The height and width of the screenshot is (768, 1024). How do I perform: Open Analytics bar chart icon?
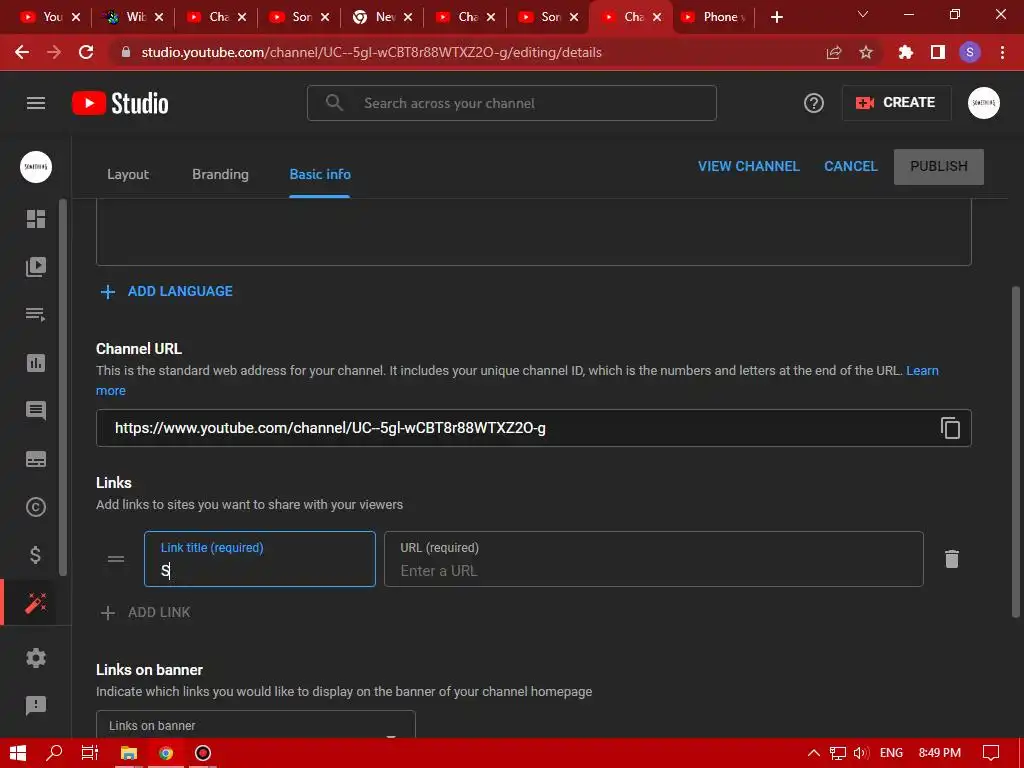[x=36, y=362]
